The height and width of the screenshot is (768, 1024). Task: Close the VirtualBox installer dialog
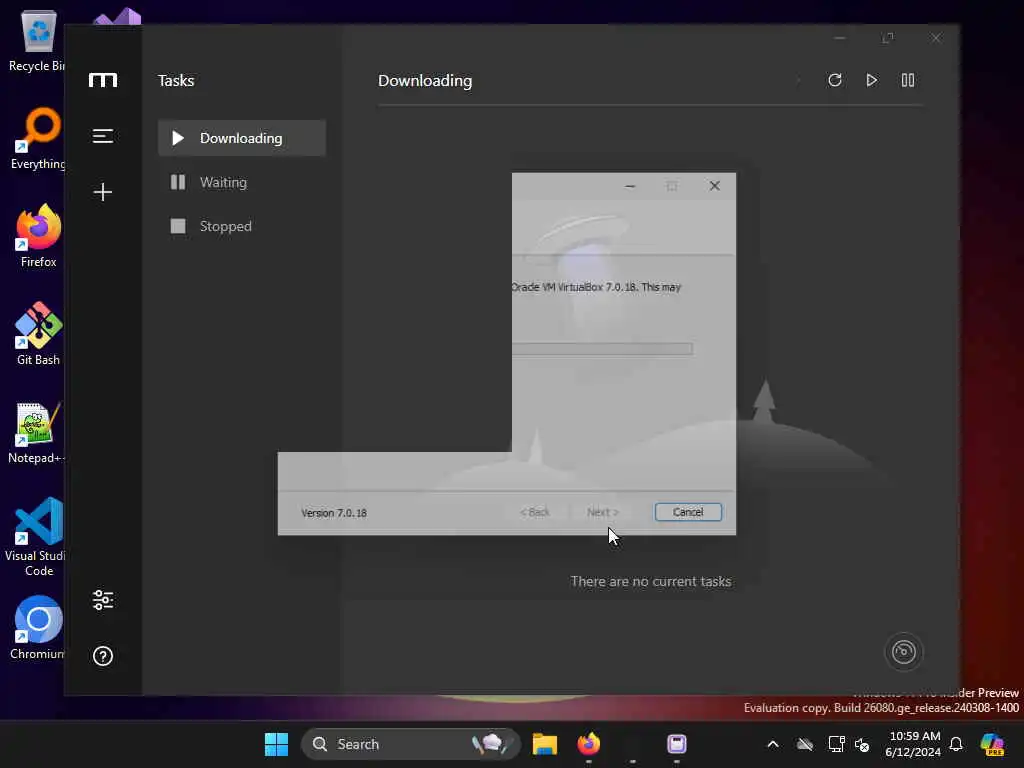(714, 186)
